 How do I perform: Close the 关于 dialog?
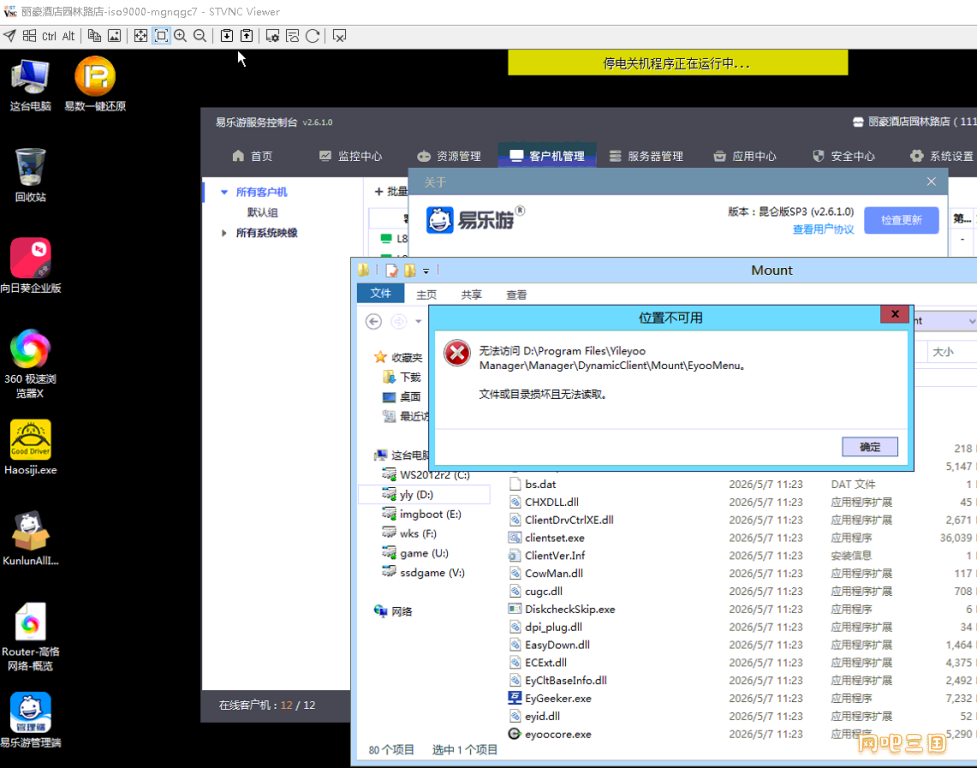pos(931,181)
